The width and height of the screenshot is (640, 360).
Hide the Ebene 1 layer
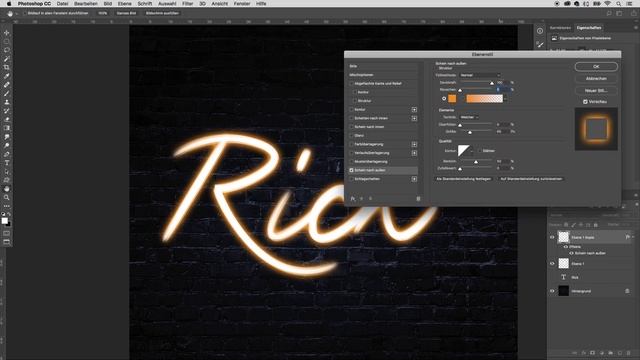(552, 264)
